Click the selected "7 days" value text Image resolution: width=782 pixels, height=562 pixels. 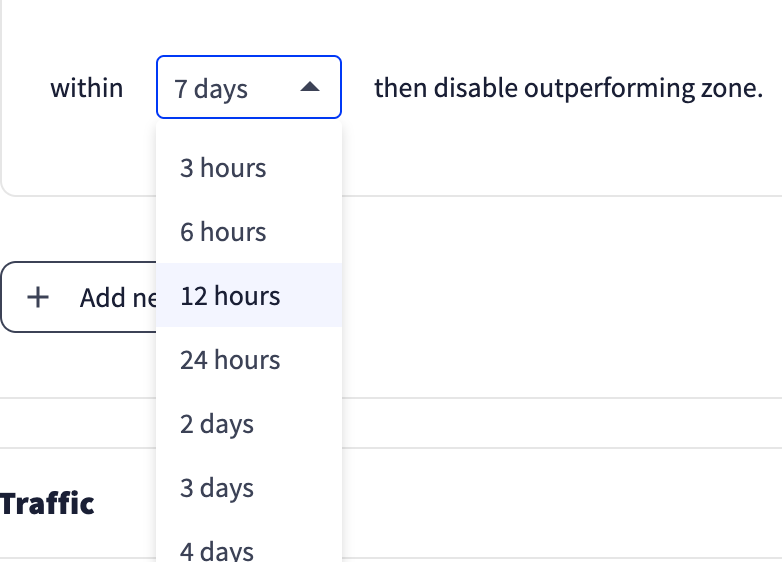coord(211,89)
